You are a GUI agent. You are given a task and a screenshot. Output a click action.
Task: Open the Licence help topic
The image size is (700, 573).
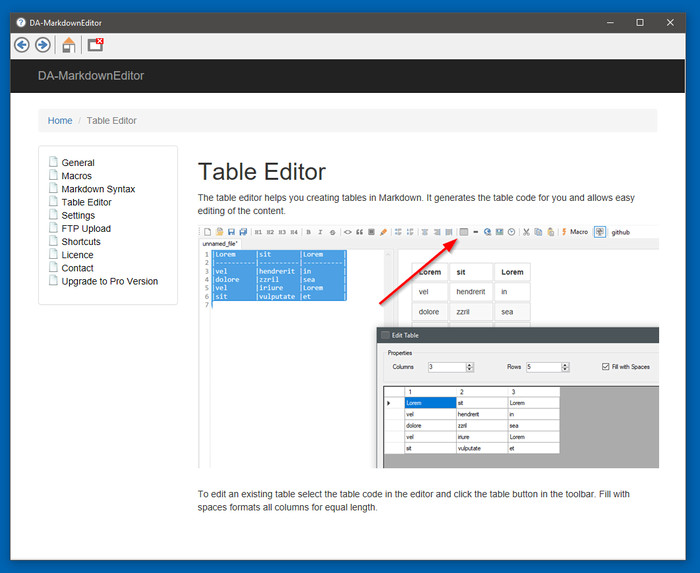pos(77,255)
